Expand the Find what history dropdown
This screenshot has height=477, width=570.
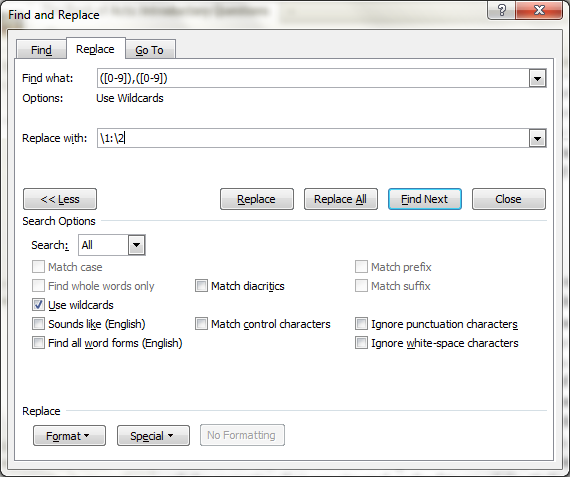537,78
